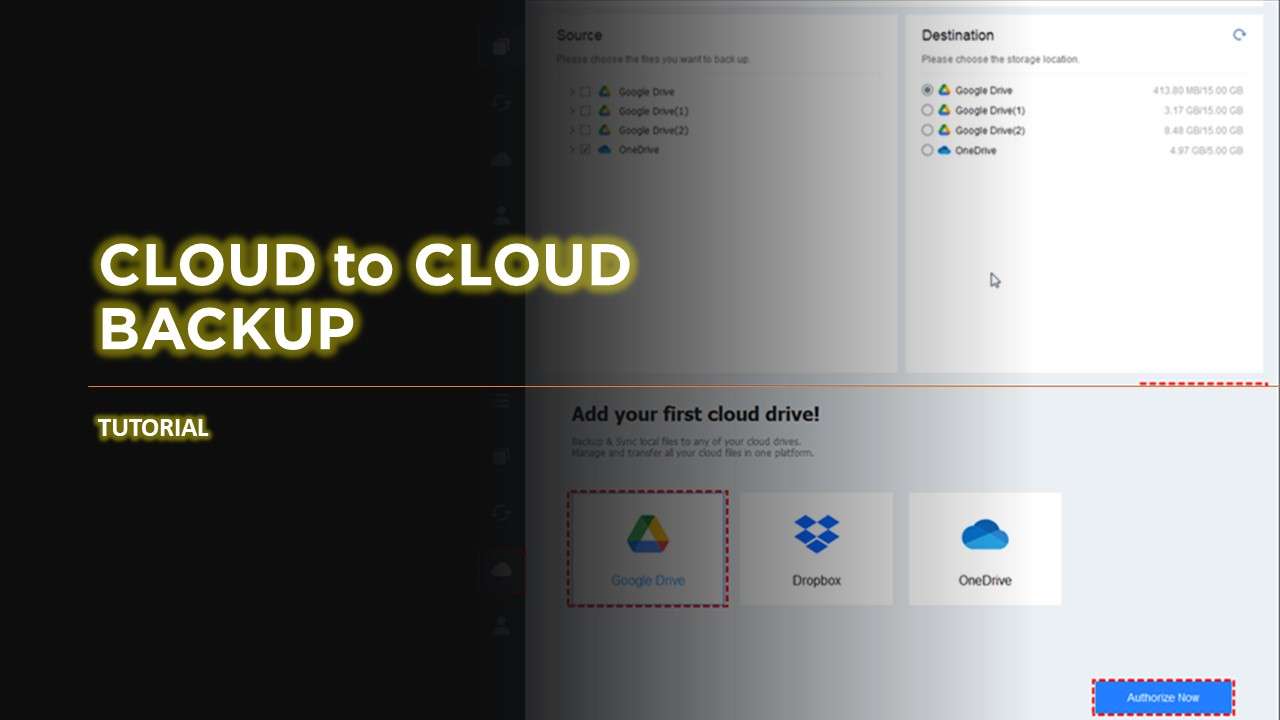
Task: Click the OneDrive cloud icon in the Source list
Action: point(604,149)
